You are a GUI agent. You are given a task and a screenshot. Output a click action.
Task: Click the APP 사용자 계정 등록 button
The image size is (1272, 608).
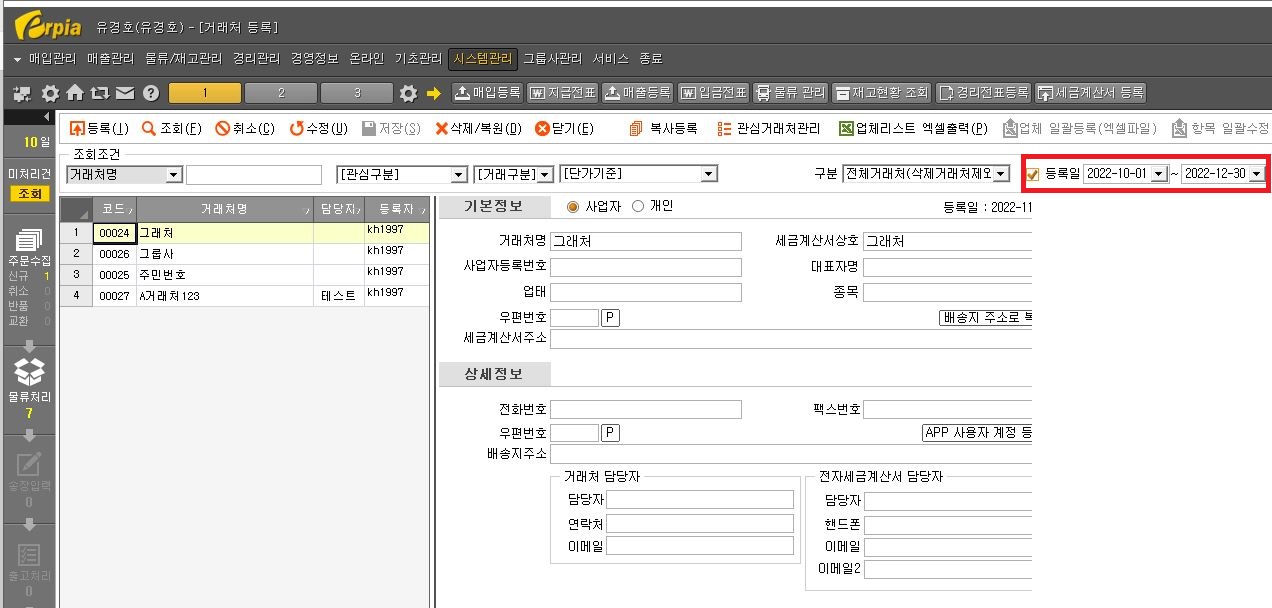pyautogui.click(x=976, y=433)
